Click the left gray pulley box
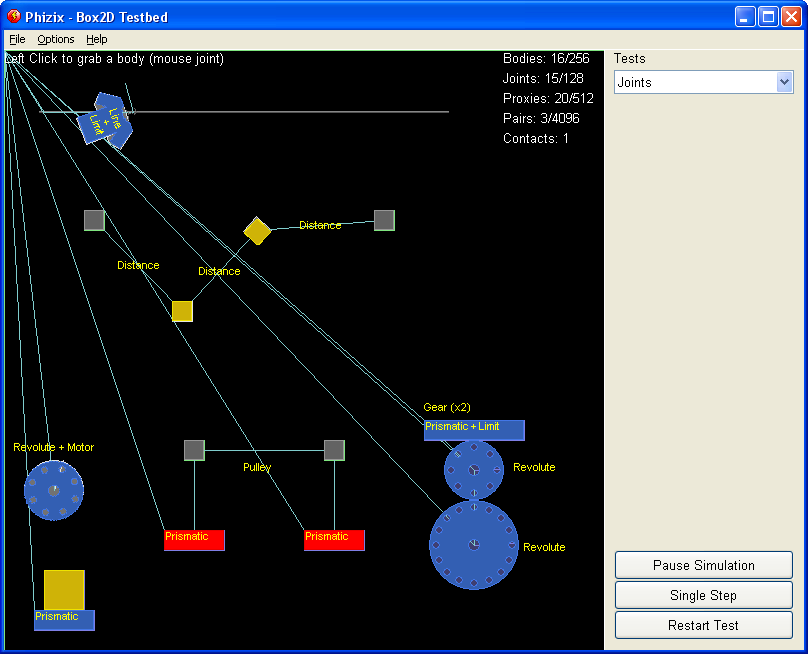 [194, 450]
